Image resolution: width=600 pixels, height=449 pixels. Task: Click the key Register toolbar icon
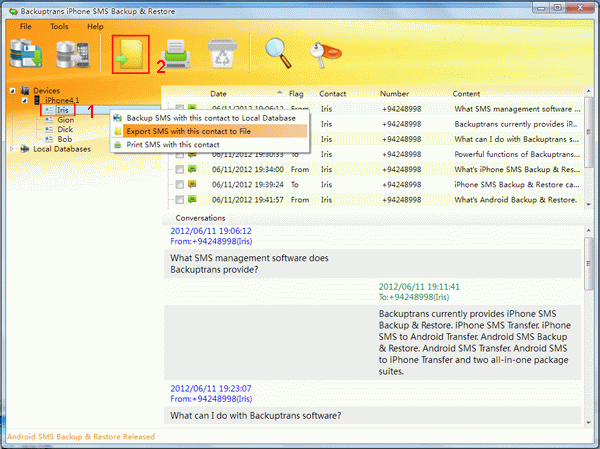pos(325,54)
